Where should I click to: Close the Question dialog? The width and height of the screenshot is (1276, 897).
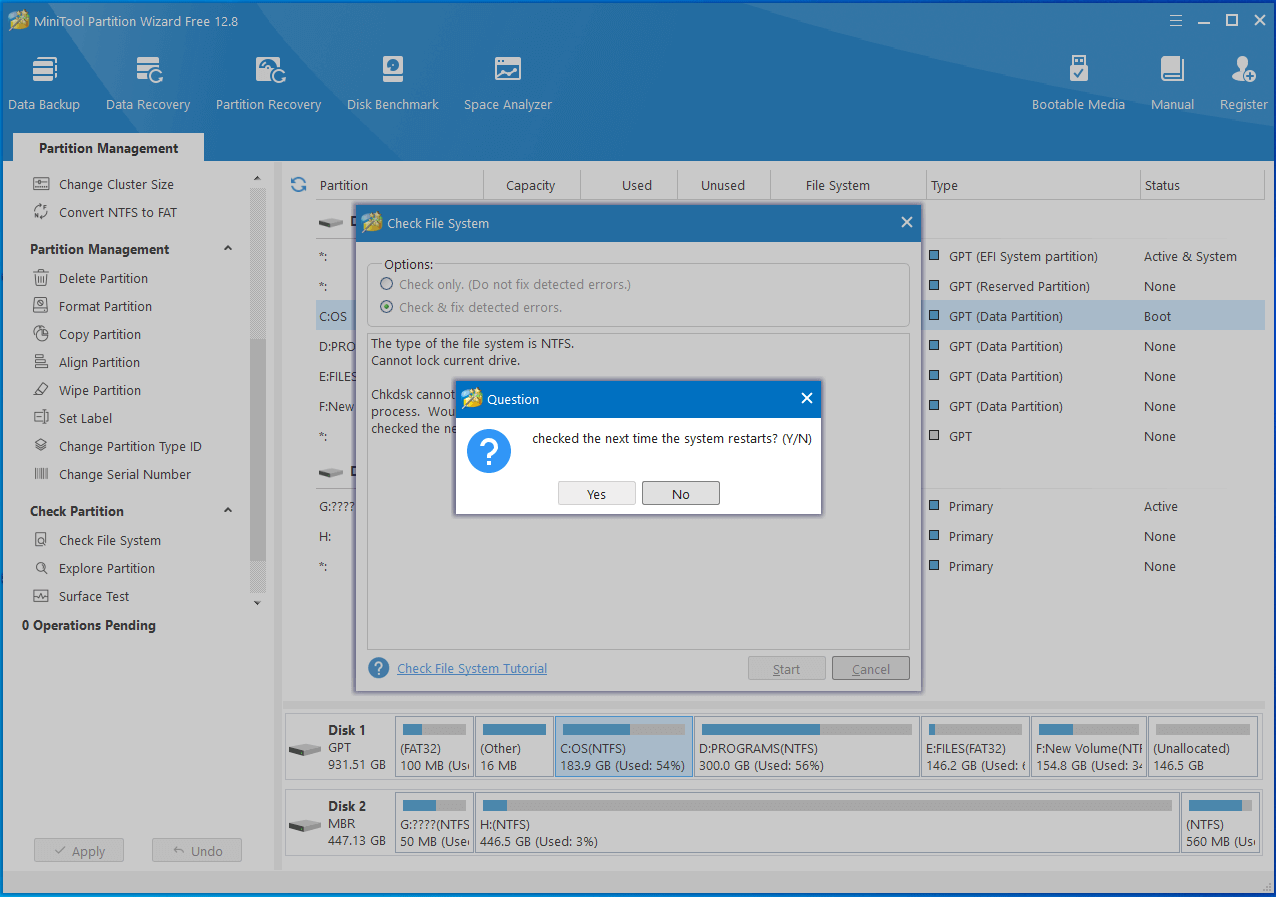point(806,398)
